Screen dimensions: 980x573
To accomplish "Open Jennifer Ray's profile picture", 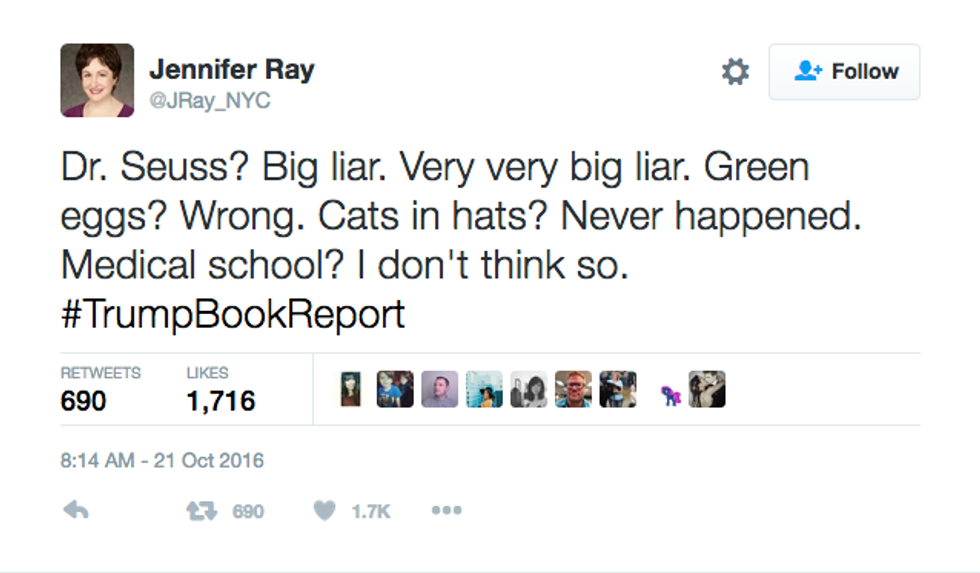I will point(97,80).
